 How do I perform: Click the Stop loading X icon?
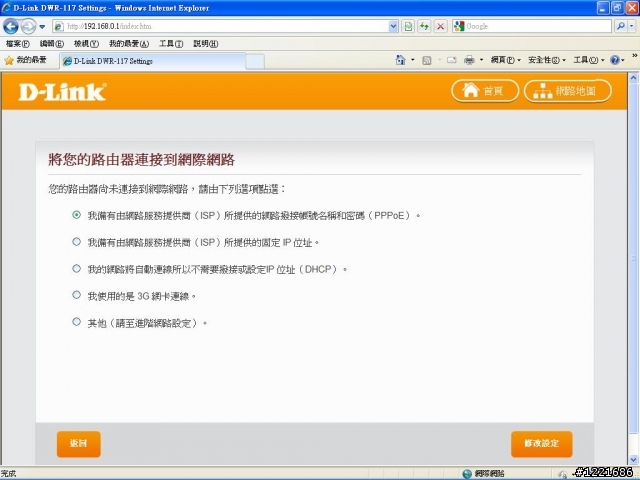[441, 27]
